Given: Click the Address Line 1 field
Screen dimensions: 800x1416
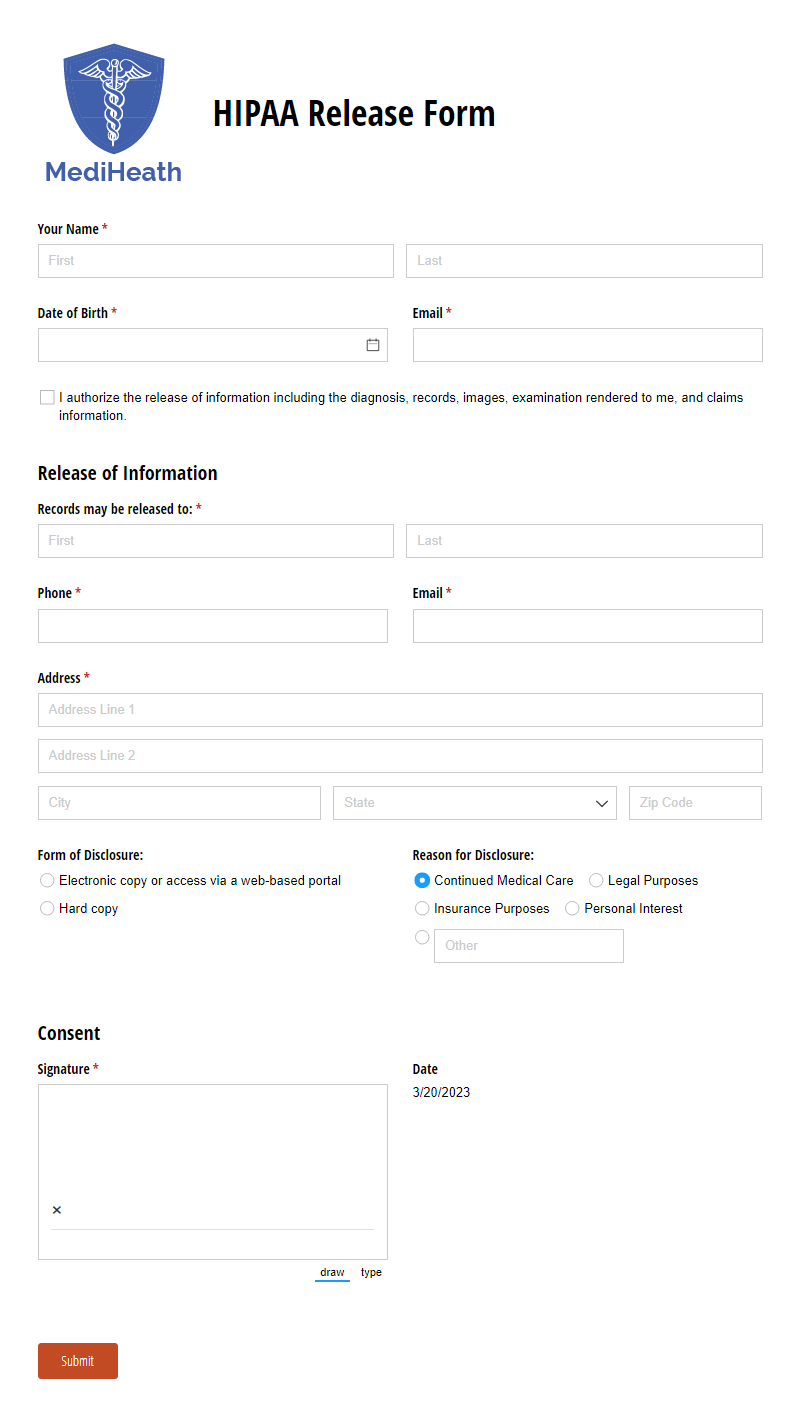Looking at the screenshot, I should tap(400, 710).
